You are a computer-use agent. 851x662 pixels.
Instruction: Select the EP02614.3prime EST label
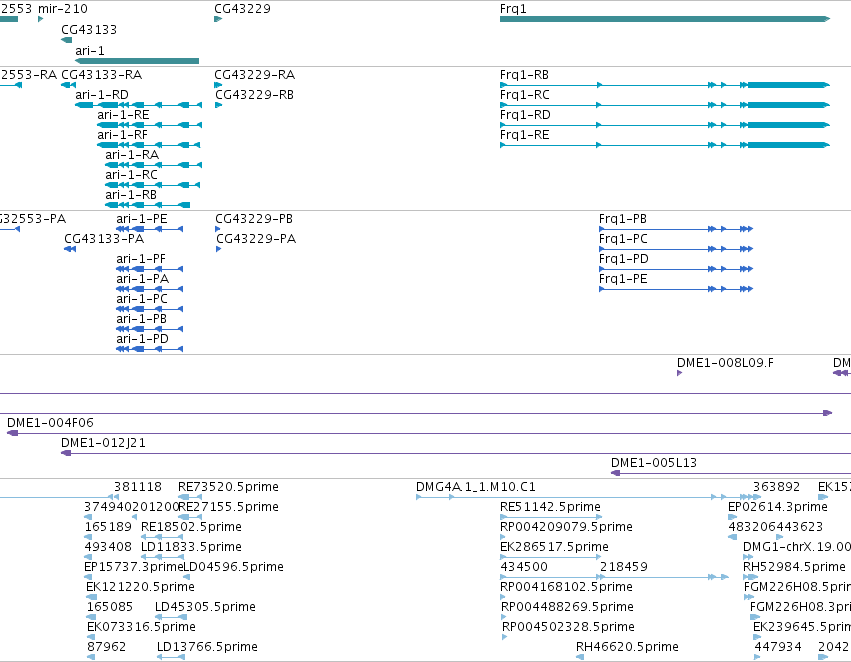tap(778, 507)
